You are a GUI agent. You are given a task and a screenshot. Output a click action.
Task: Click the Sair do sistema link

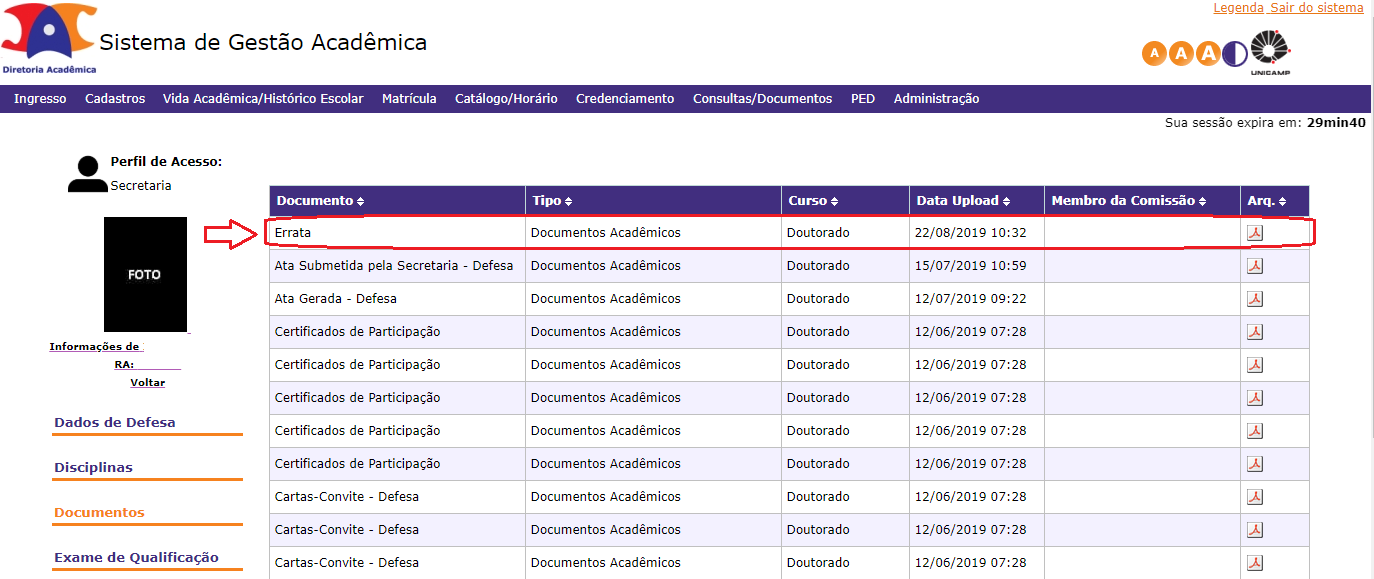pos(1317,8)
